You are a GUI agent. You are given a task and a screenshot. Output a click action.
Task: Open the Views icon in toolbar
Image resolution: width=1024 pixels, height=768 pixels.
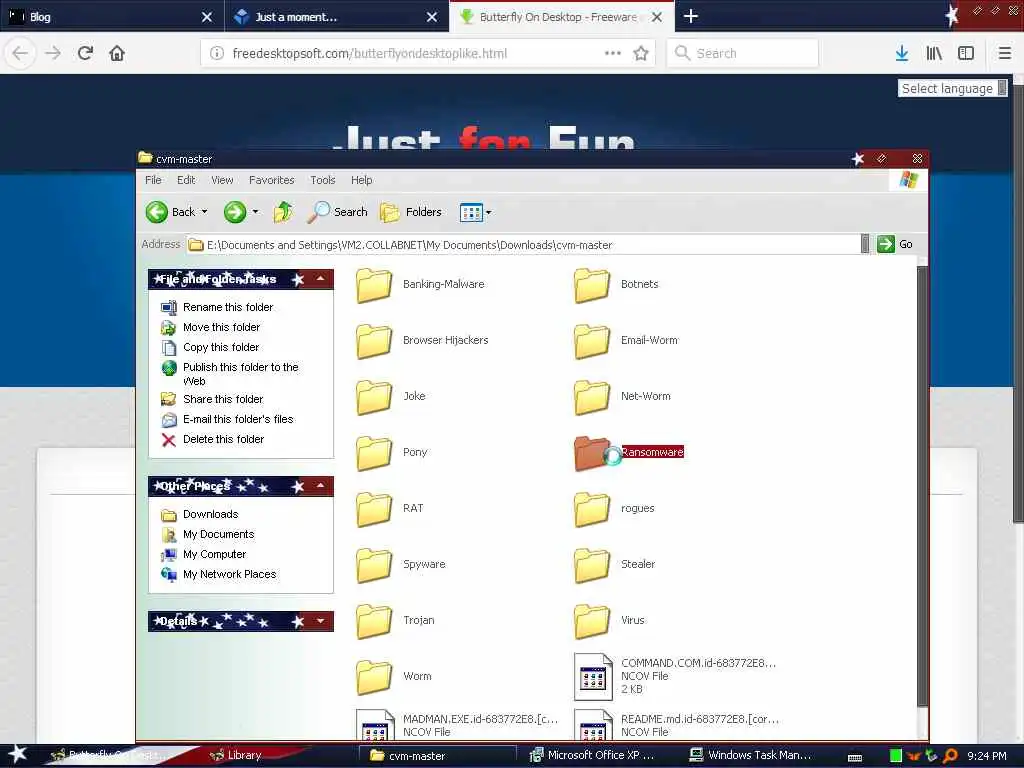tap(471, 212)
